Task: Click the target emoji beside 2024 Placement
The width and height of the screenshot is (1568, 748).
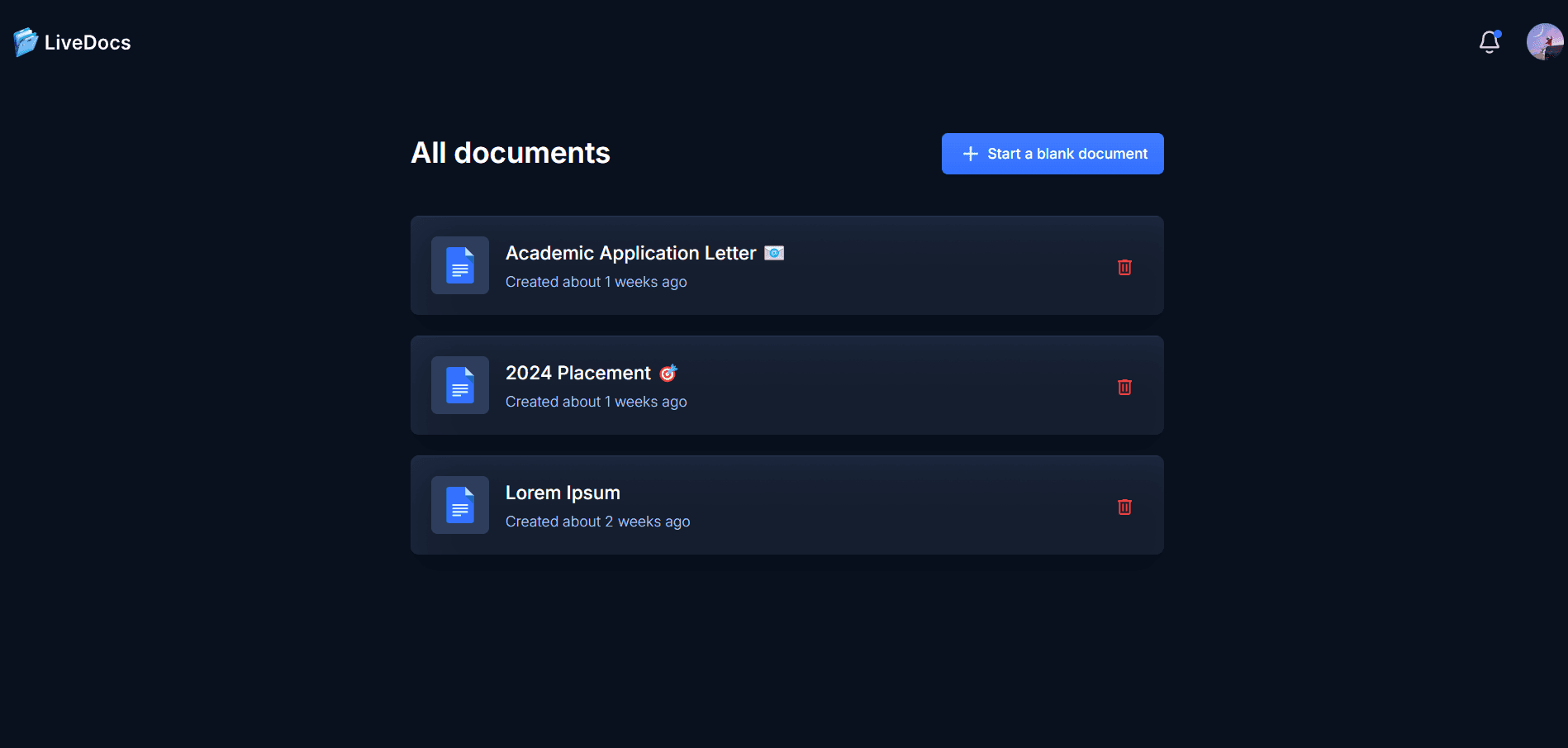Action: [668, 373]
